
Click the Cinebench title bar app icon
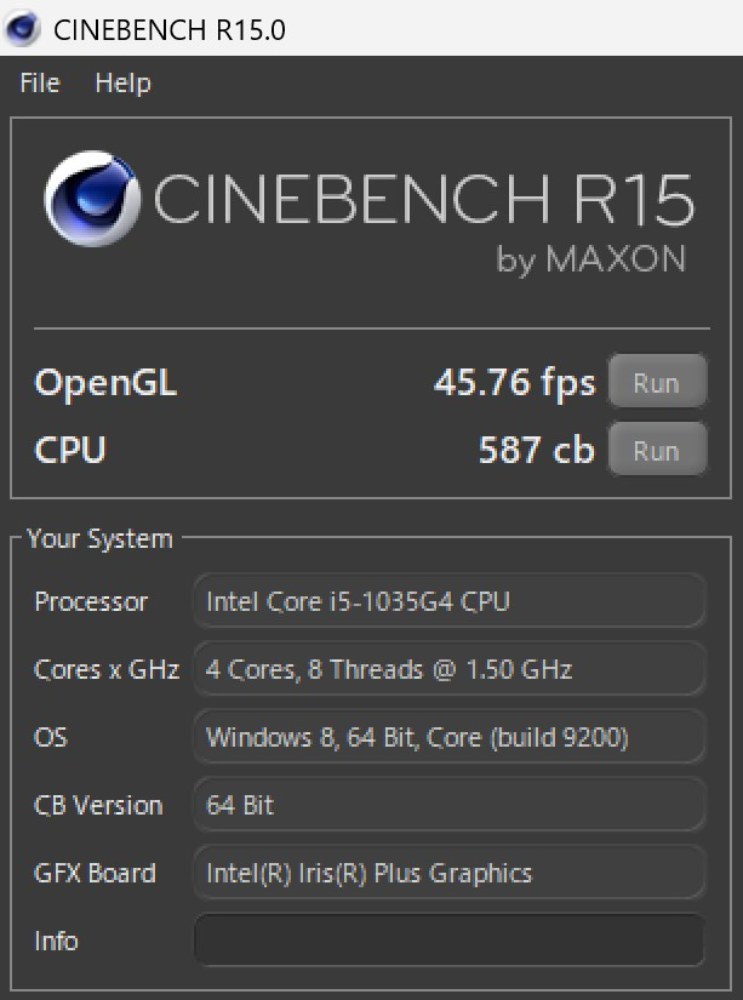click(22, 29)
